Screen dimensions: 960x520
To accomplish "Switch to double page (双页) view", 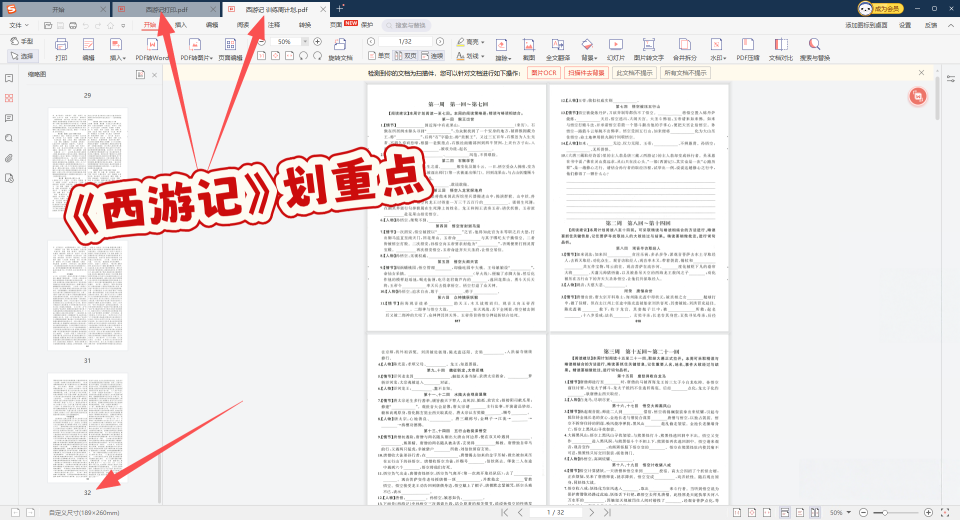I will click(x=406, y=56).
